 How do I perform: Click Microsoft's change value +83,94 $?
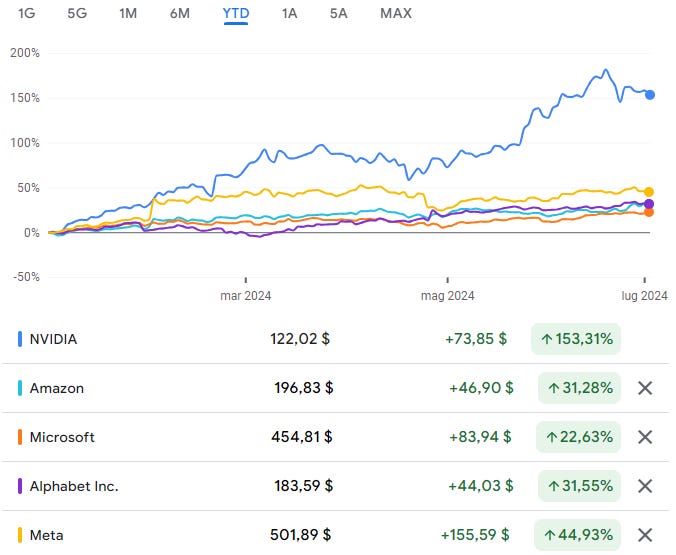pyautogui.click(x=480, y=437)
